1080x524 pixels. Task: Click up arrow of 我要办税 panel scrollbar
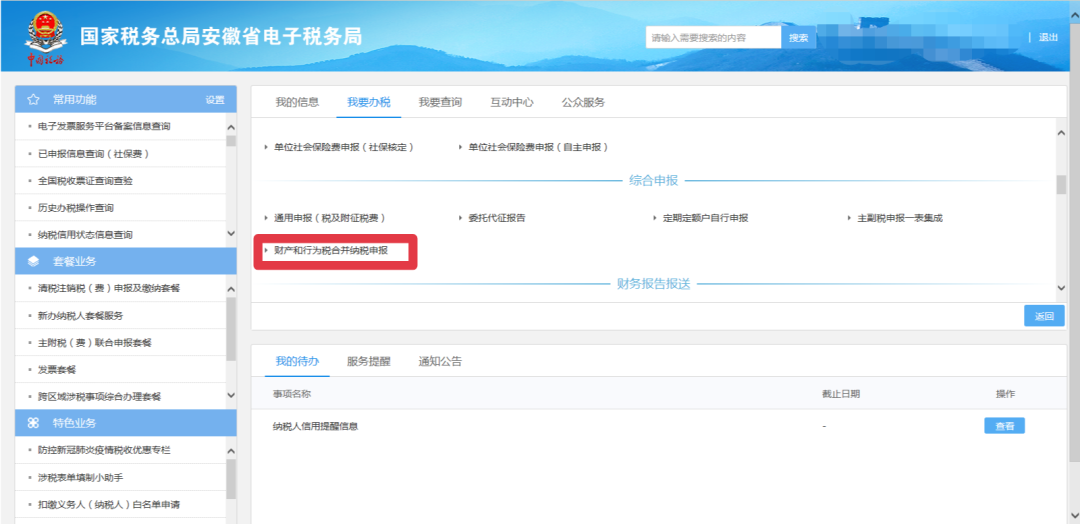[1061, 133]
